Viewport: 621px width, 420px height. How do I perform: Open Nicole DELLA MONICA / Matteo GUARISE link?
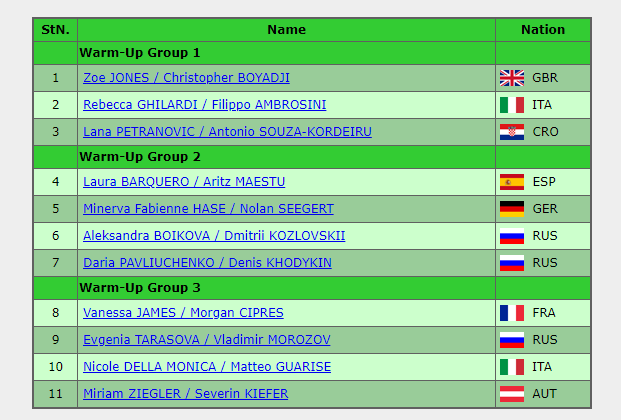click(207, 367)
